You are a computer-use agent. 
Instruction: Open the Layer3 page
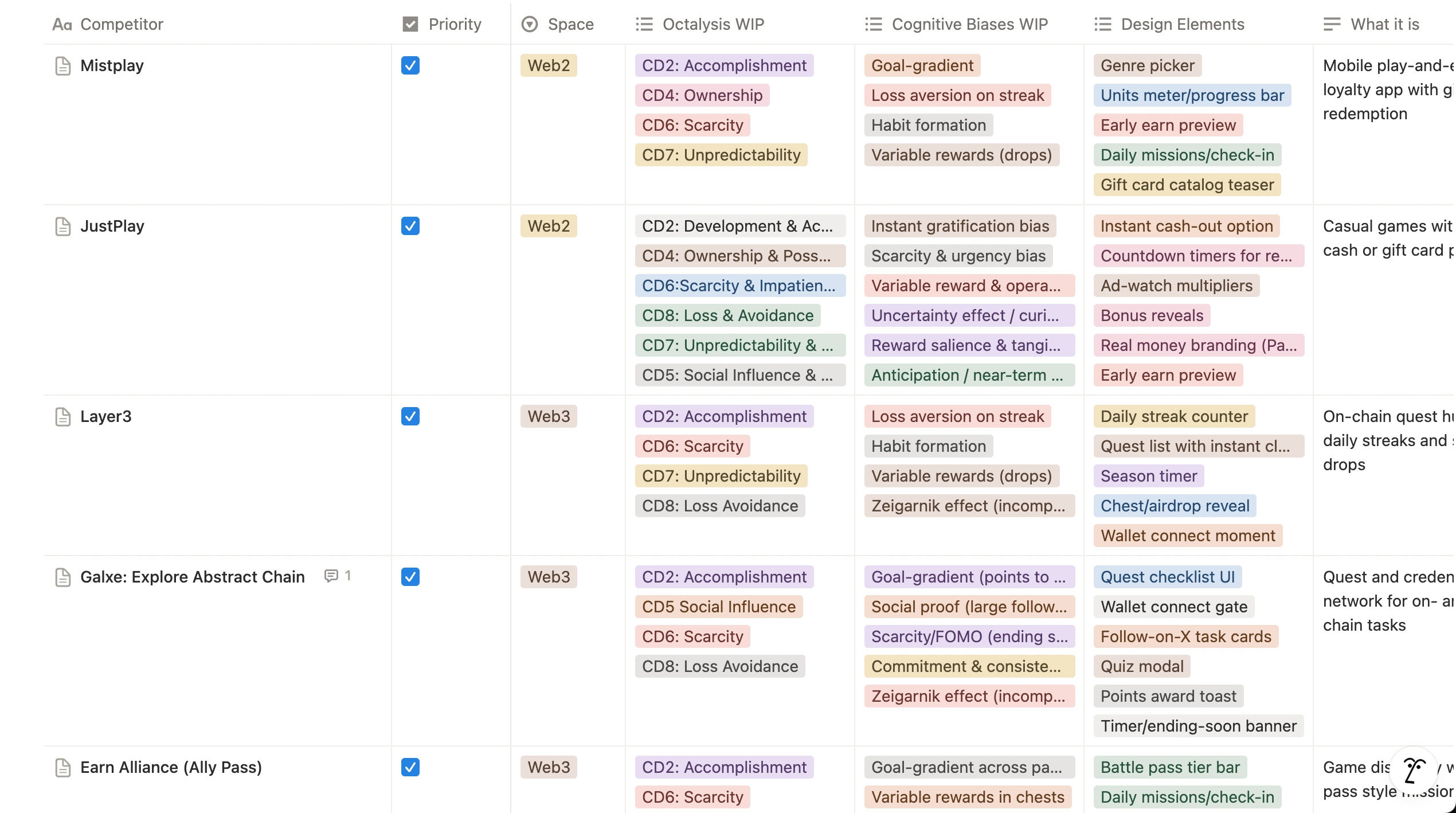tap(106, 416)
